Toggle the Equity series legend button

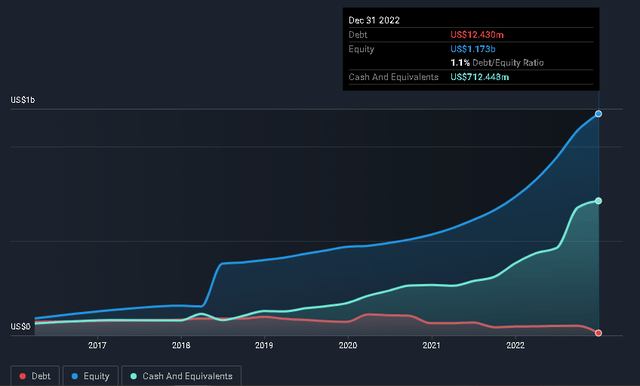[91, 376]
